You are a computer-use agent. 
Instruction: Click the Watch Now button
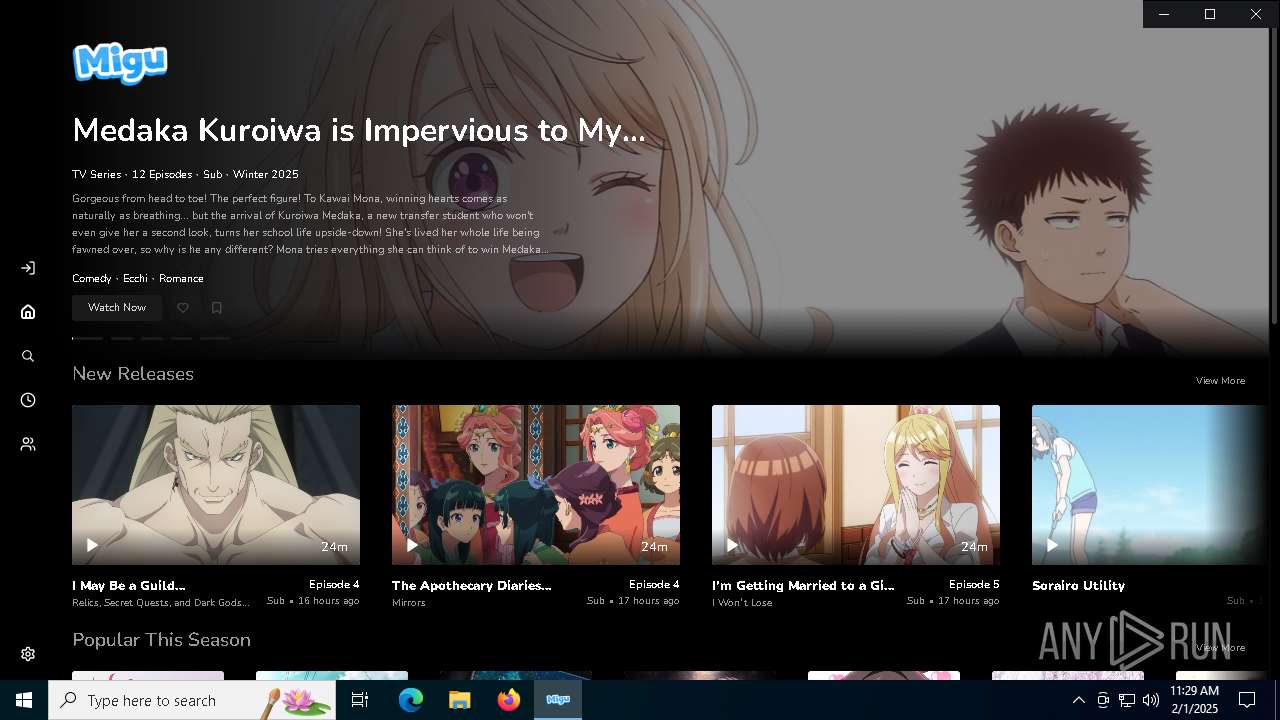tap(117, 308)
